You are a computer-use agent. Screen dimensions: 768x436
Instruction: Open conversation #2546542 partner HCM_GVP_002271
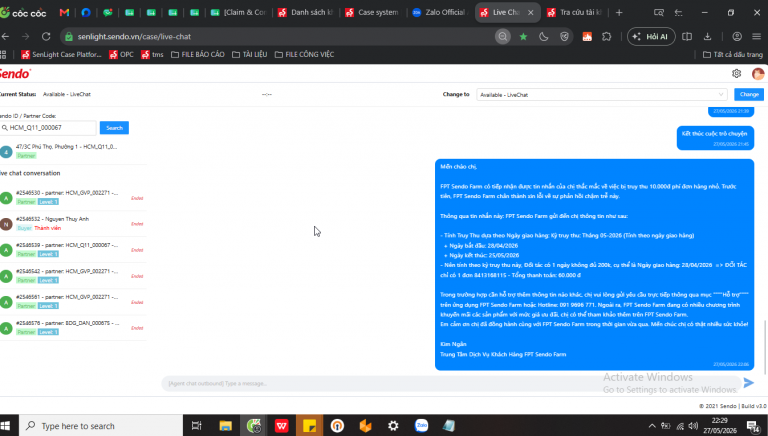click(73, 275)
